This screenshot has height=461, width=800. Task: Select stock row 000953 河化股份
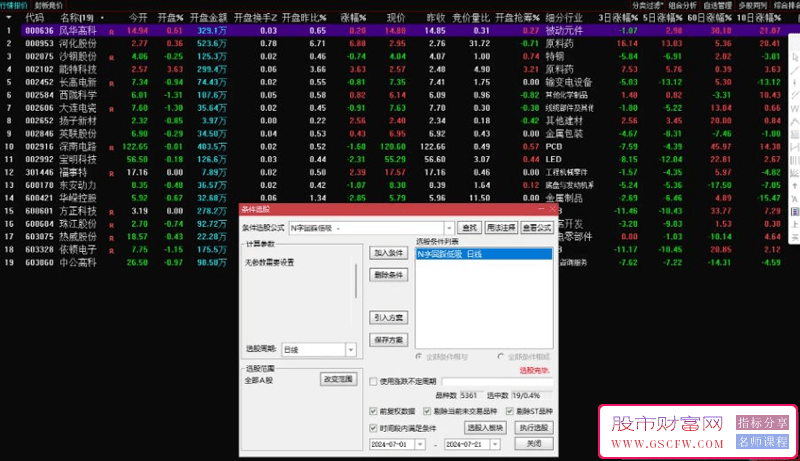click(398, 43)
